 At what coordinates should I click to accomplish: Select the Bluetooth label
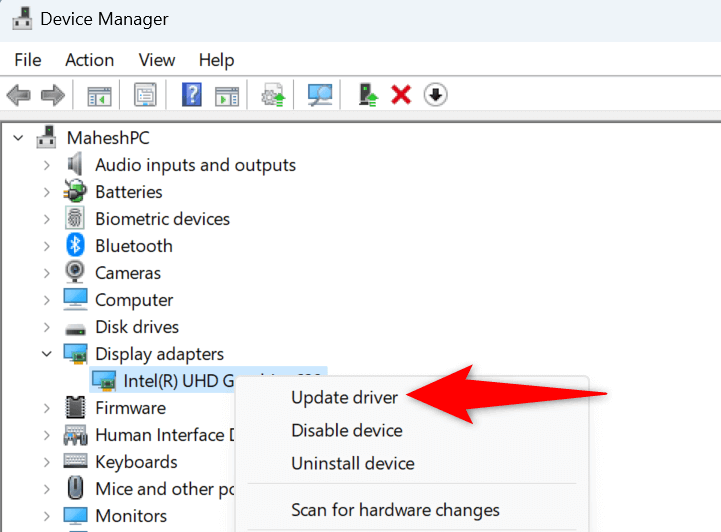(134, 246)
